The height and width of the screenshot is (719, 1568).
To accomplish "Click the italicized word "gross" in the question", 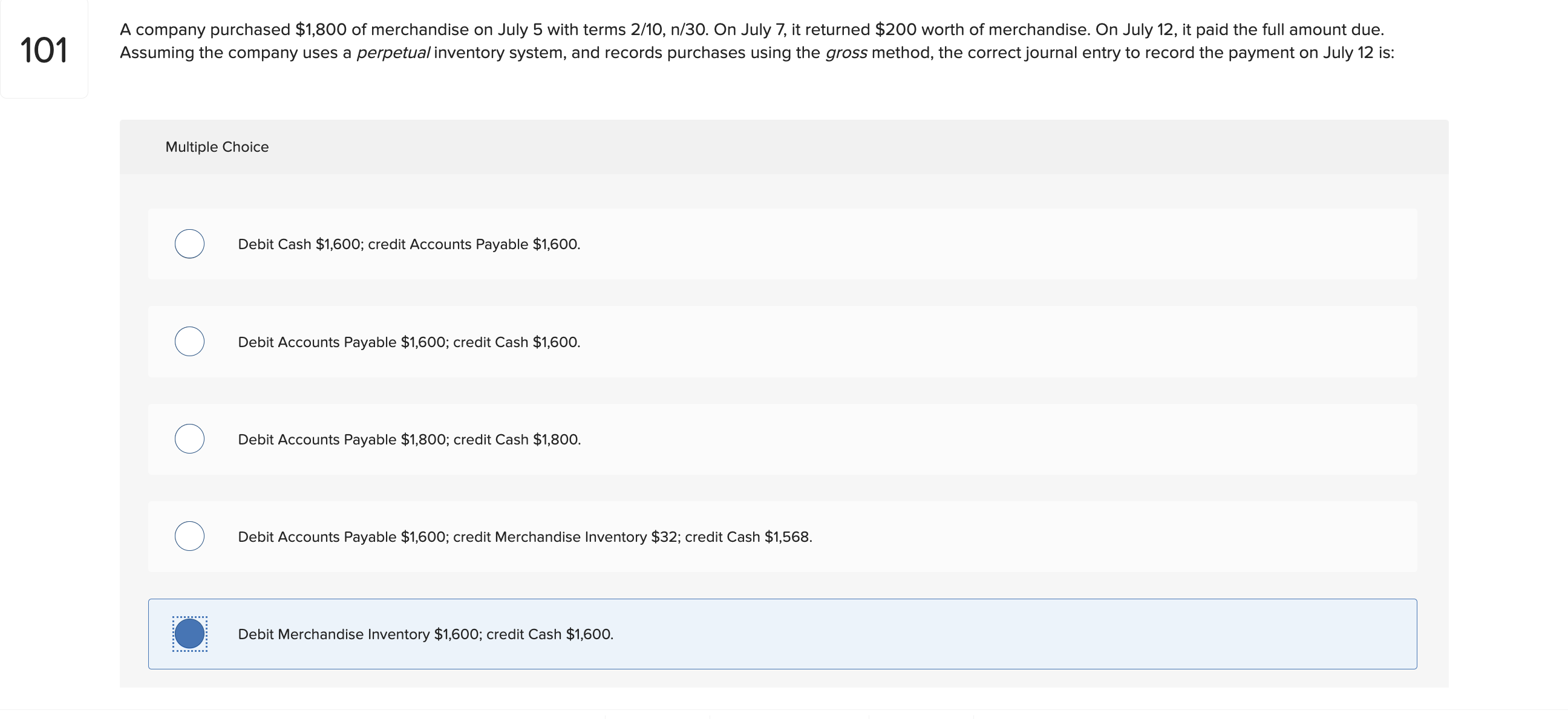I will (846, 53).
